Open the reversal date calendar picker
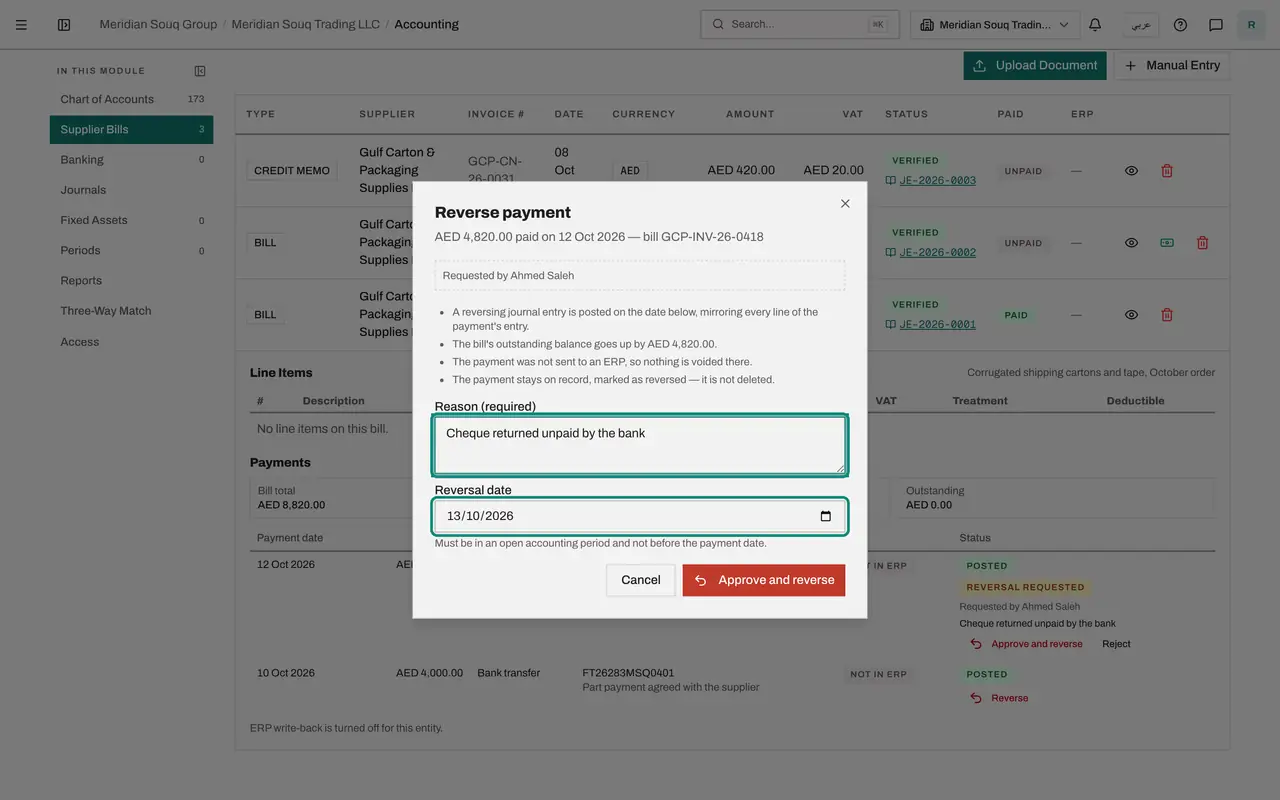Viewport: 1280px width, 800px height. (x=826, y=517)
